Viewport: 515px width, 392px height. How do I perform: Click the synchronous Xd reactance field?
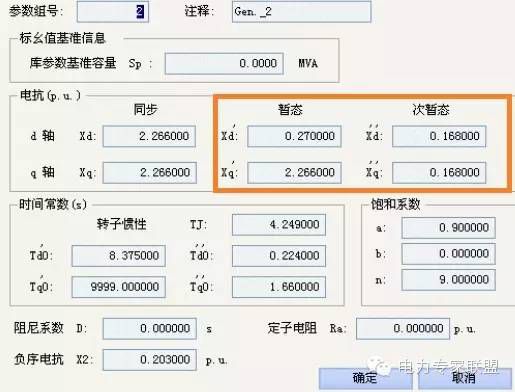pyautogui.click(x=149, y=136)
